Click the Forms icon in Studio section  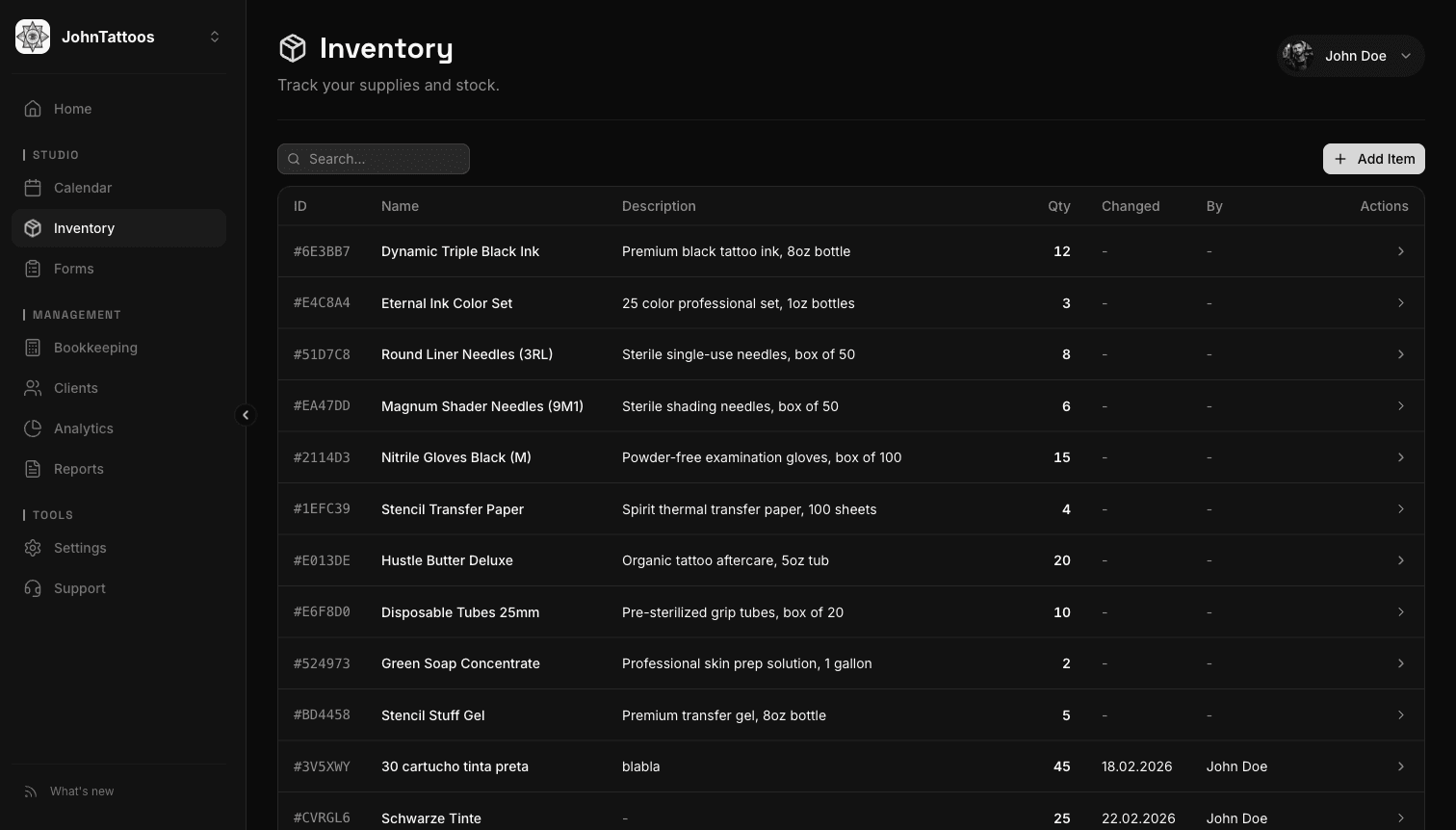(x=35, y=269)
